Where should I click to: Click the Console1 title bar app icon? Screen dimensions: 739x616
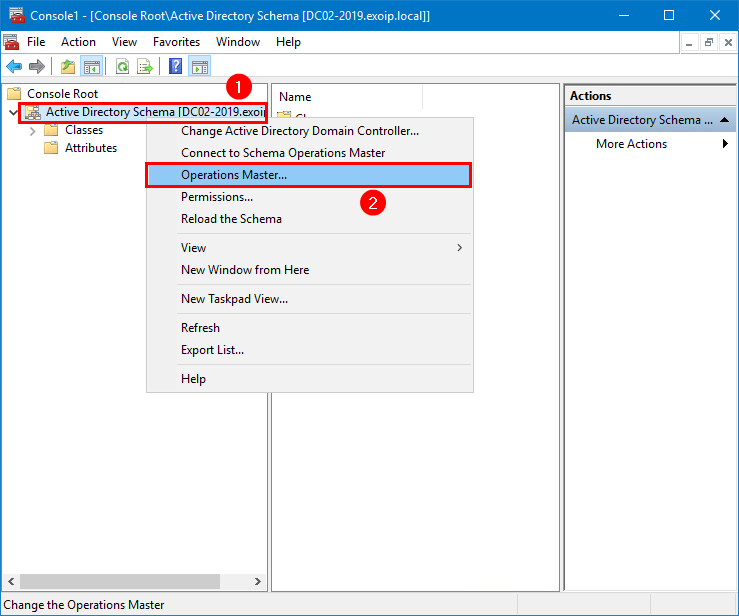(17, 15)
